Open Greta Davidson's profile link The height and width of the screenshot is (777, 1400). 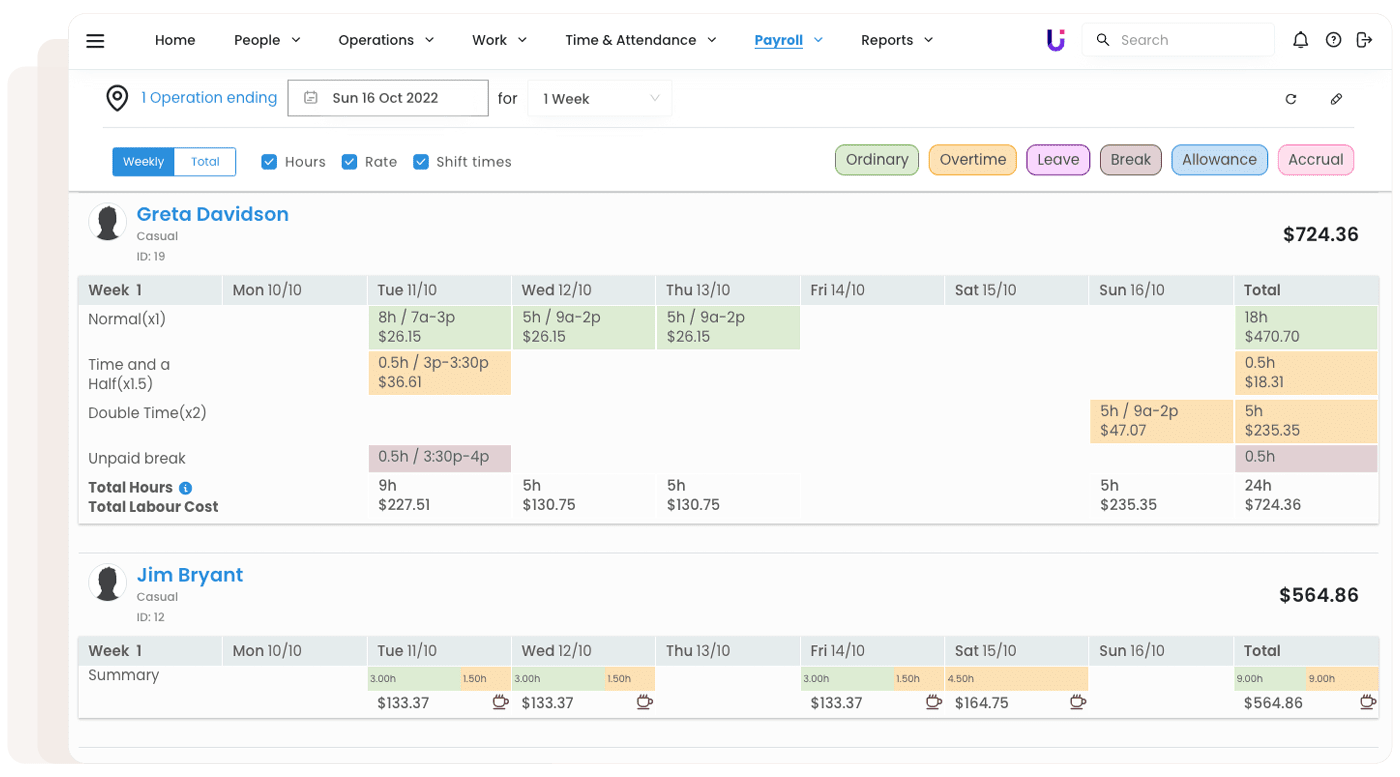[x=212, y=214]
